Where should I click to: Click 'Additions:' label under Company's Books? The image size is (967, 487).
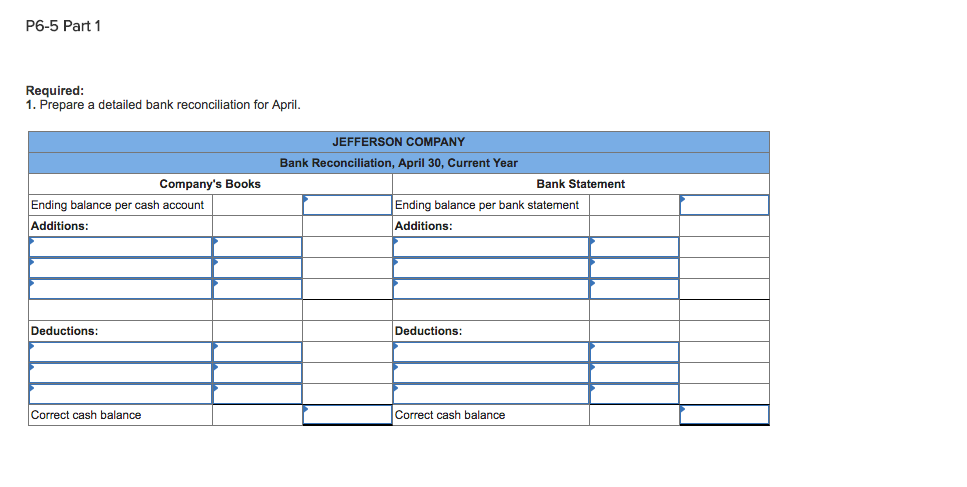coord(60,226)
